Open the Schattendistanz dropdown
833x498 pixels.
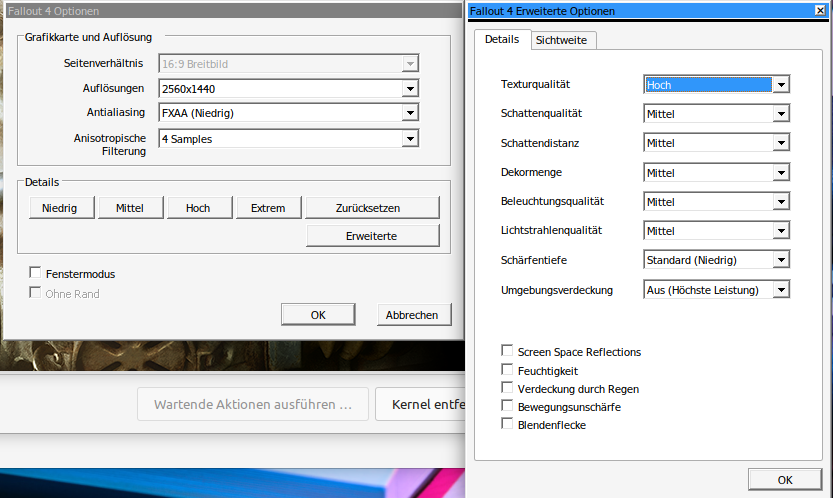coord(716,143)
